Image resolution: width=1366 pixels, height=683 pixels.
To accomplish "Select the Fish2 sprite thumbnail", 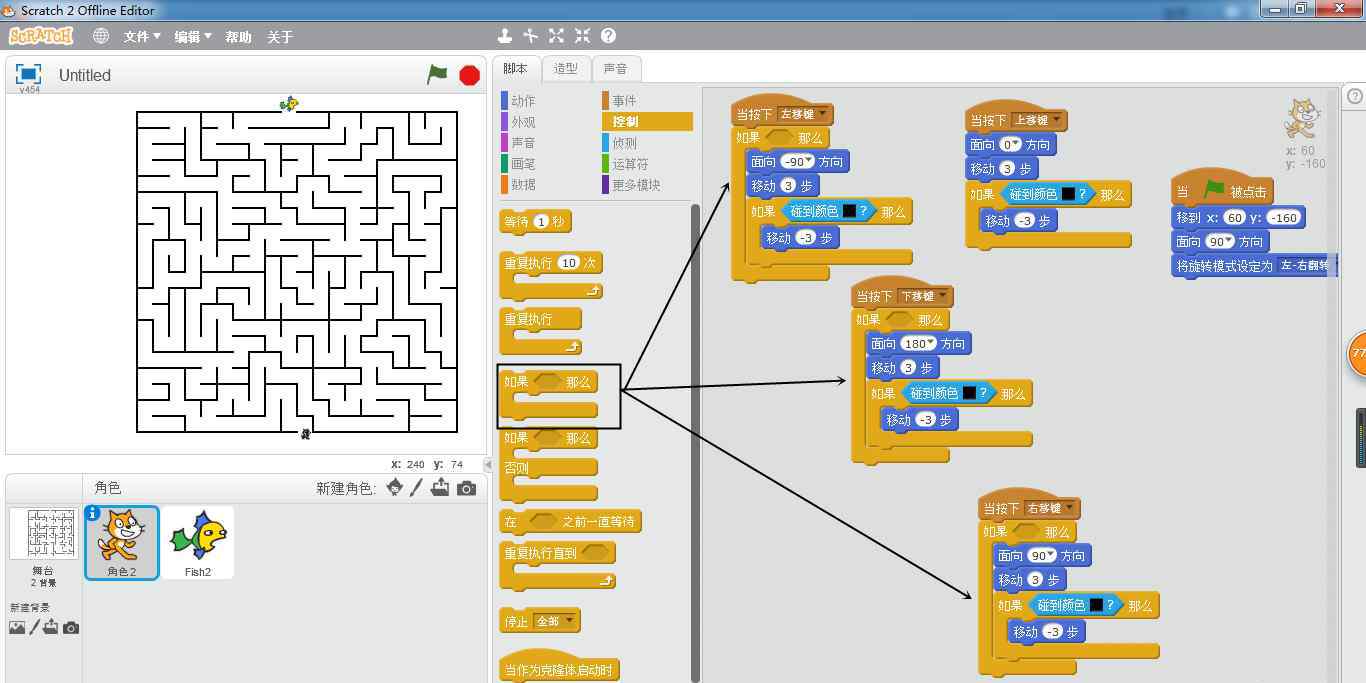I will point(198,541).
